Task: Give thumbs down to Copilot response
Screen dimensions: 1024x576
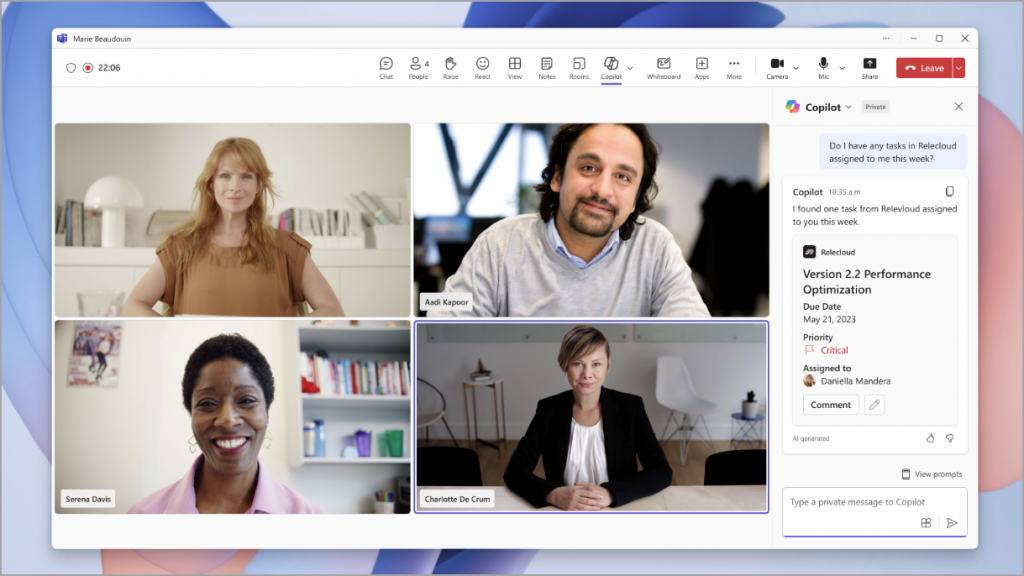Action: pyautogui.click(x=950, y=438)
